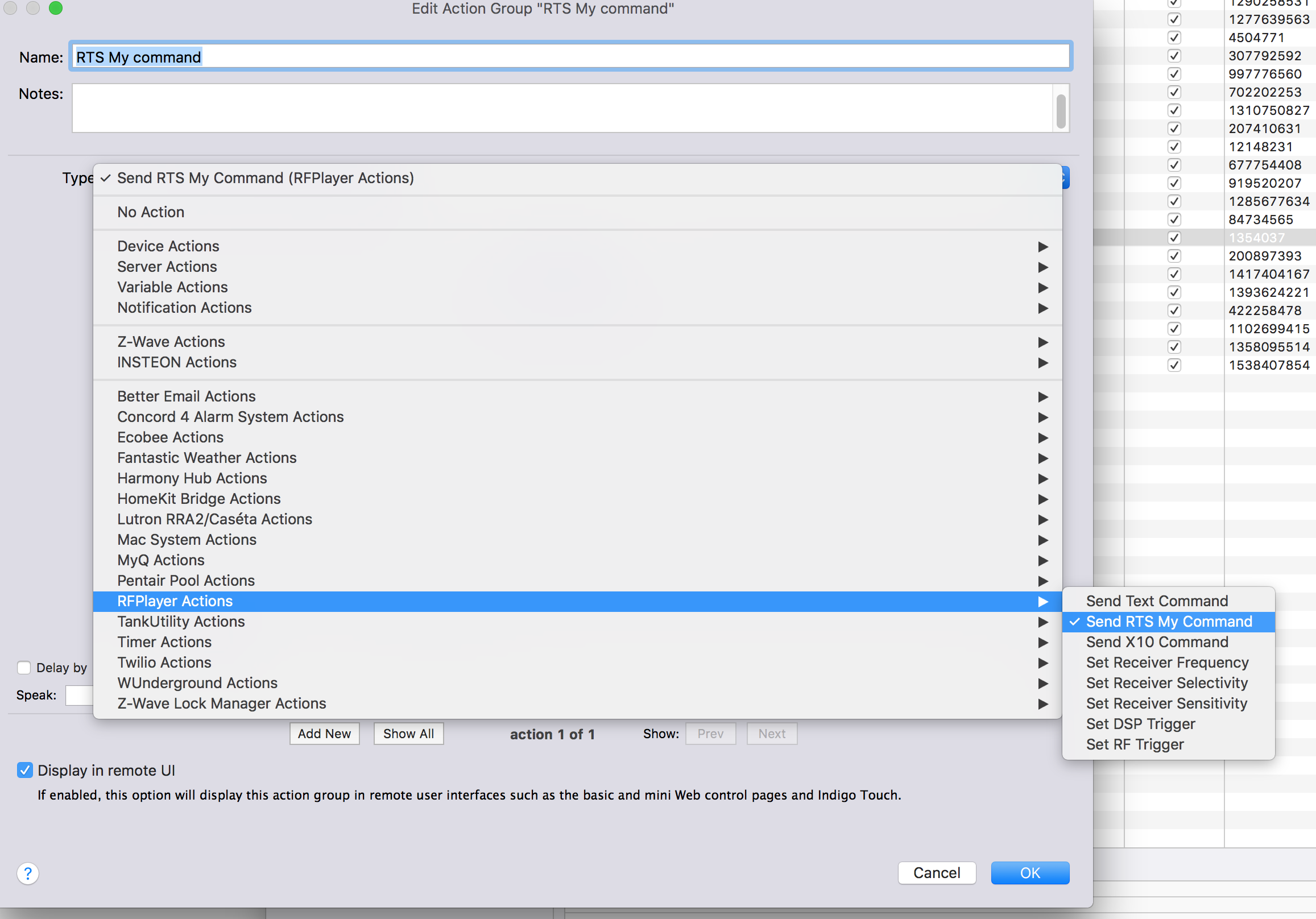This screenshot has height=919, width=1316.
Task: Expand Better Email Actions submenu
Action: tap(578, 396)
